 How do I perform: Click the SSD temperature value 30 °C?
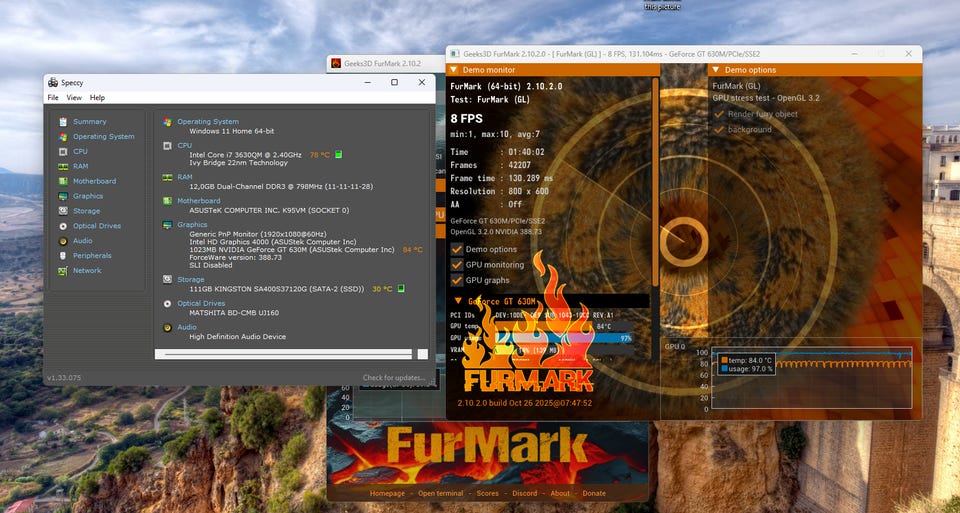tap(382, 289)
